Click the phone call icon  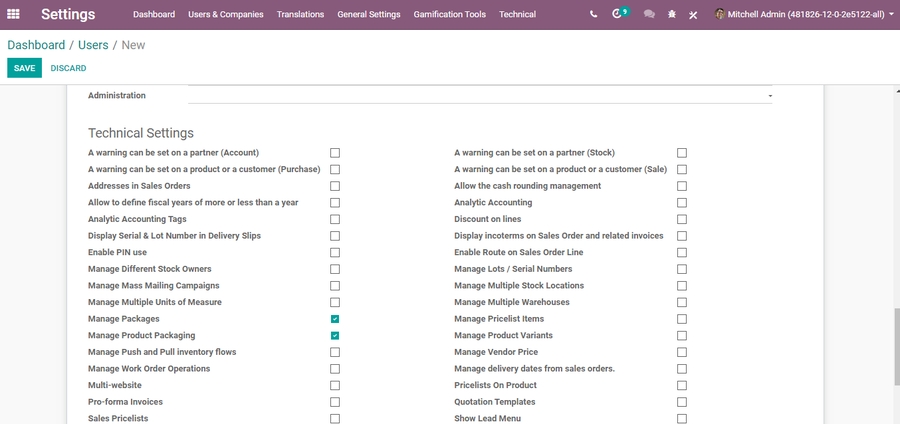[593, 15]
